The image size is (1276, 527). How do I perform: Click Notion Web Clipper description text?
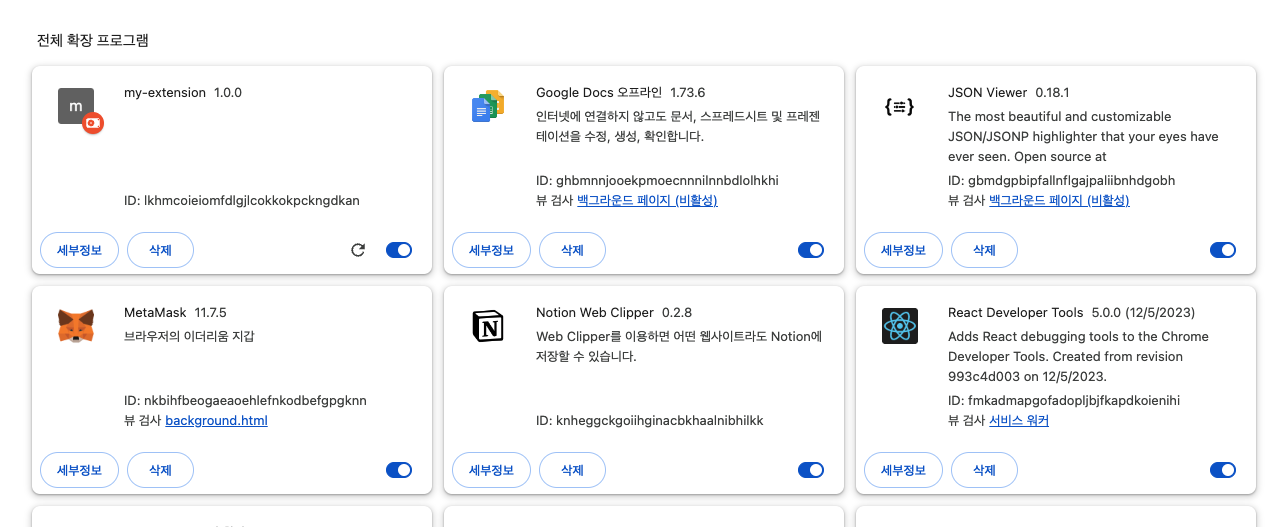coord(679,347)
